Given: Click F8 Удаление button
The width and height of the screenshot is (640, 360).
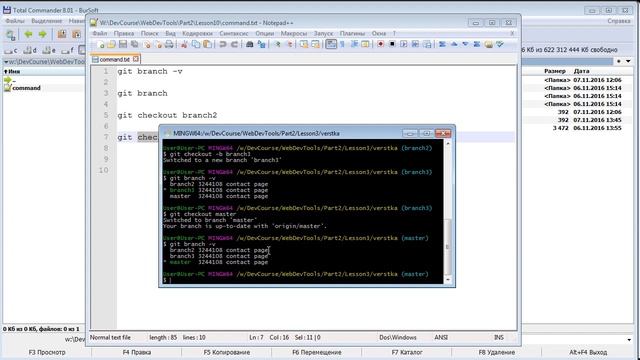Looking at the screenshot, I should (x=497, y=352).
